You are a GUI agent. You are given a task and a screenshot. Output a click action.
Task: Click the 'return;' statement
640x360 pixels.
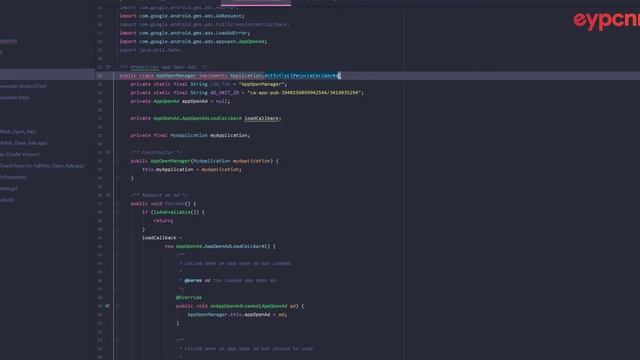pyautogui.click(x=163, y=221)
